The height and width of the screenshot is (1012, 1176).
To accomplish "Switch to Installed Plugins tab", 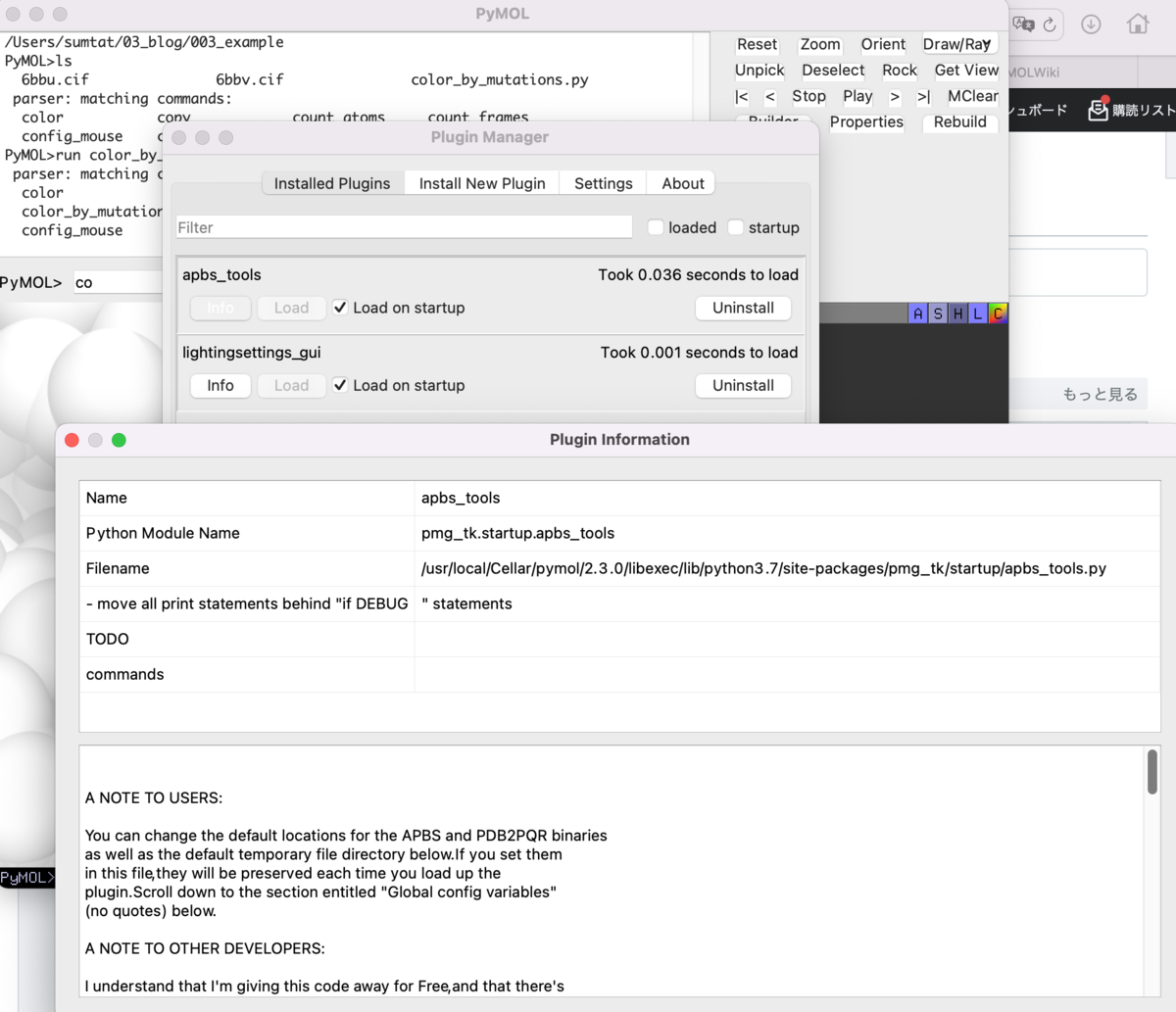I will (x=332, y=183).
